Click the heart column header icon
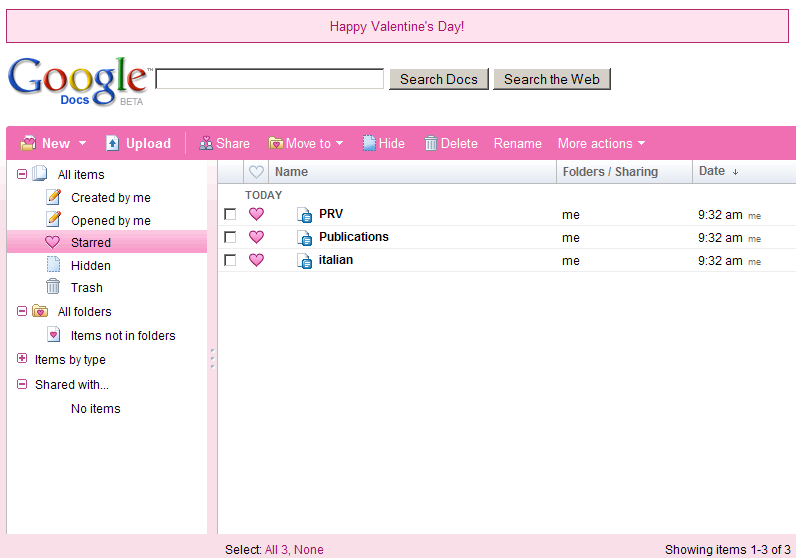796x558 pixels. pyautogui.click(x=256, y=172)
